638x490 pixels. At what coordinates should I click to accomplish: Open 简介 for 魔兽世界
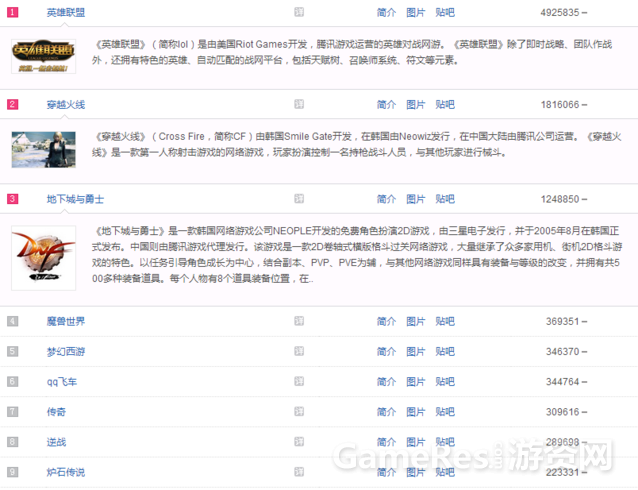386,321
